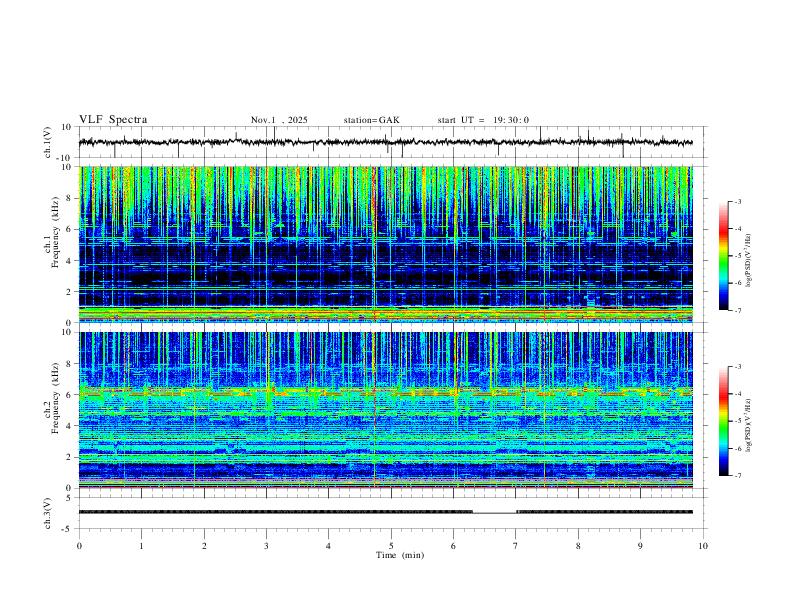
Task: Click the "-3" tick on ch.1 colorbar
Action: [x=738, y=201]
